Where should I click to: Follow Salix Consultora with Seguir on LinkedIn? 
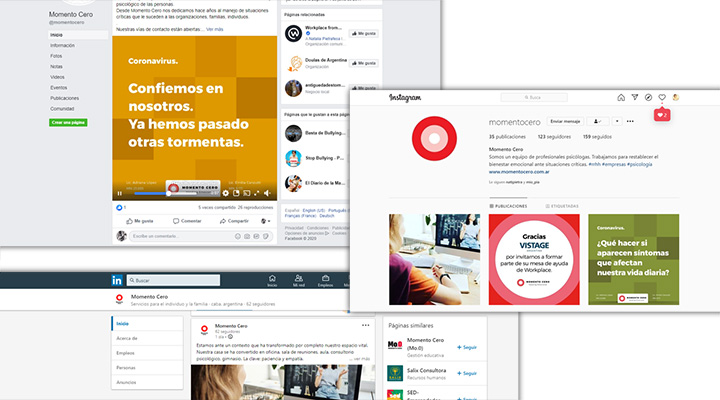[x=467, y=373]
